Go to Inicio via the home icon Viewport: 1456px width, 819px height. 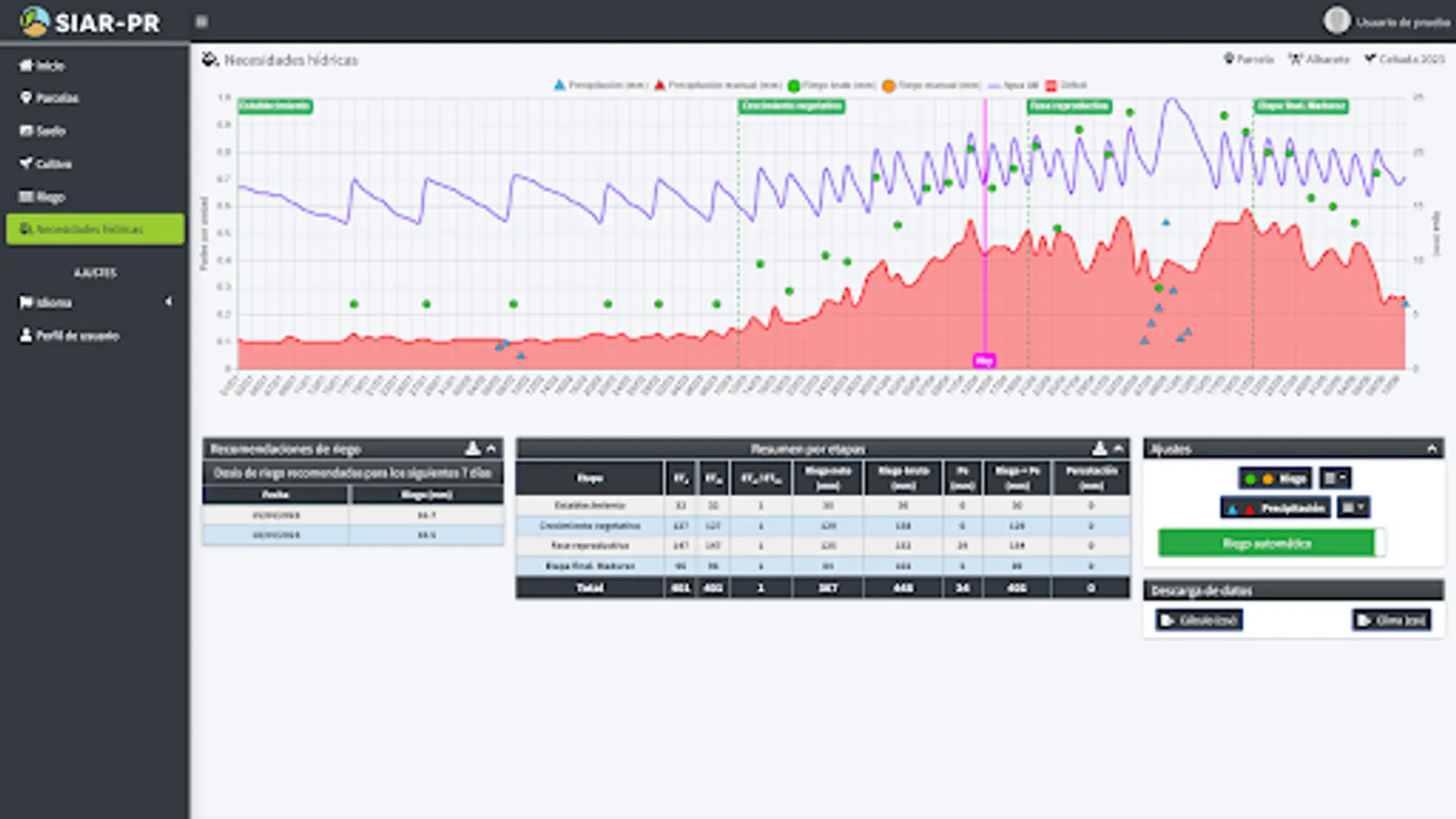pos(26,66)
